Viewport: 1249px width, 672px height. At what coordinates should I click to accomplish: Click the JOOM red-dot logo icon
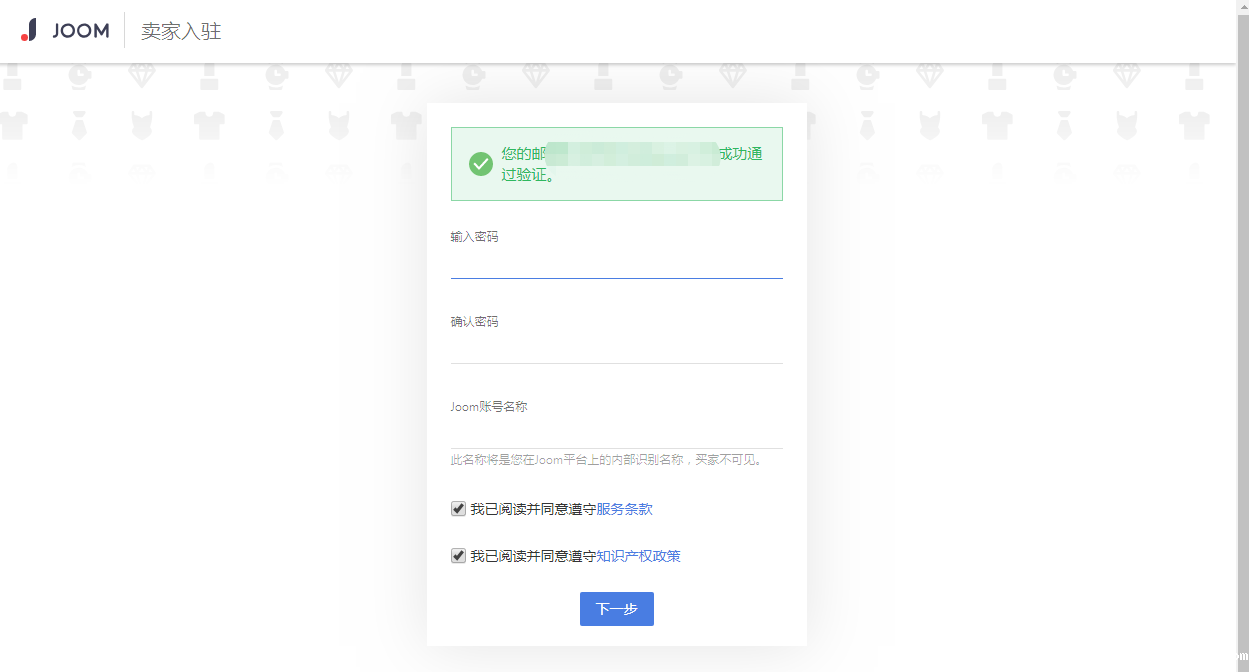point(29,30)
